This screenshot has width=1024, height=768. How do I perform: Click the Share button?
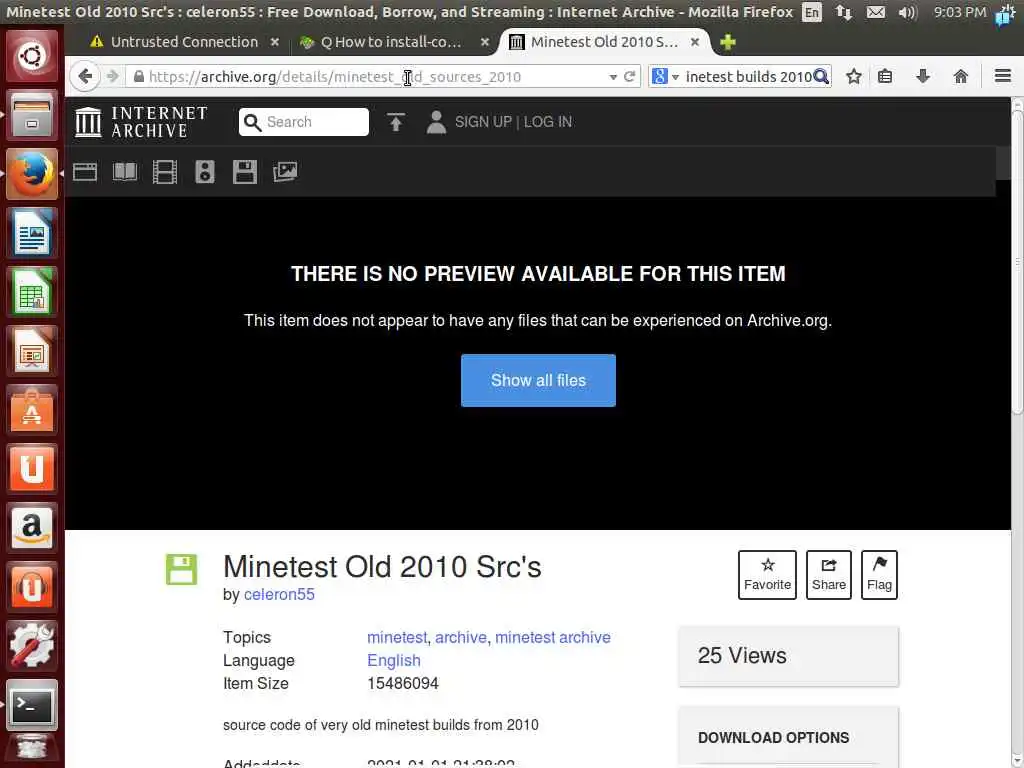click(829, 575)
